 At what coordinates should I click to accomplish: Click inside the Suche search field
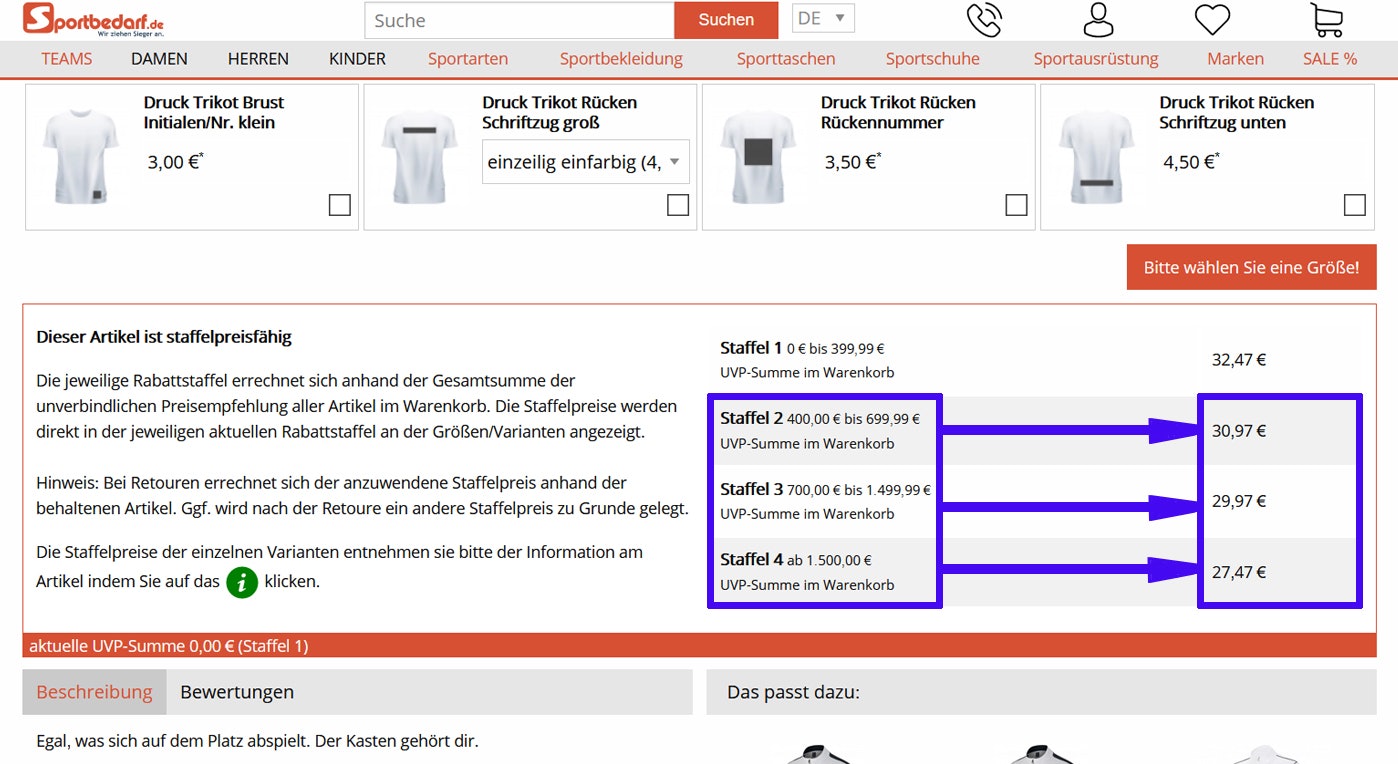coord(517,20)
